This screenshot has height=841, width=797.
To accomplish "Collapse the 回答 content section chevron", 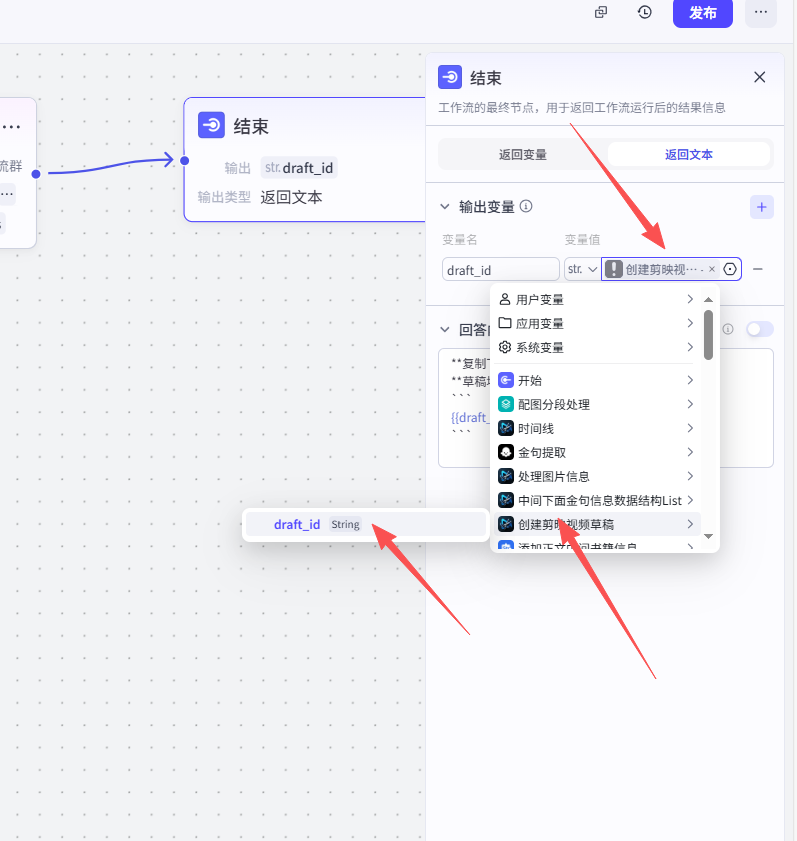I will point(446,329).
